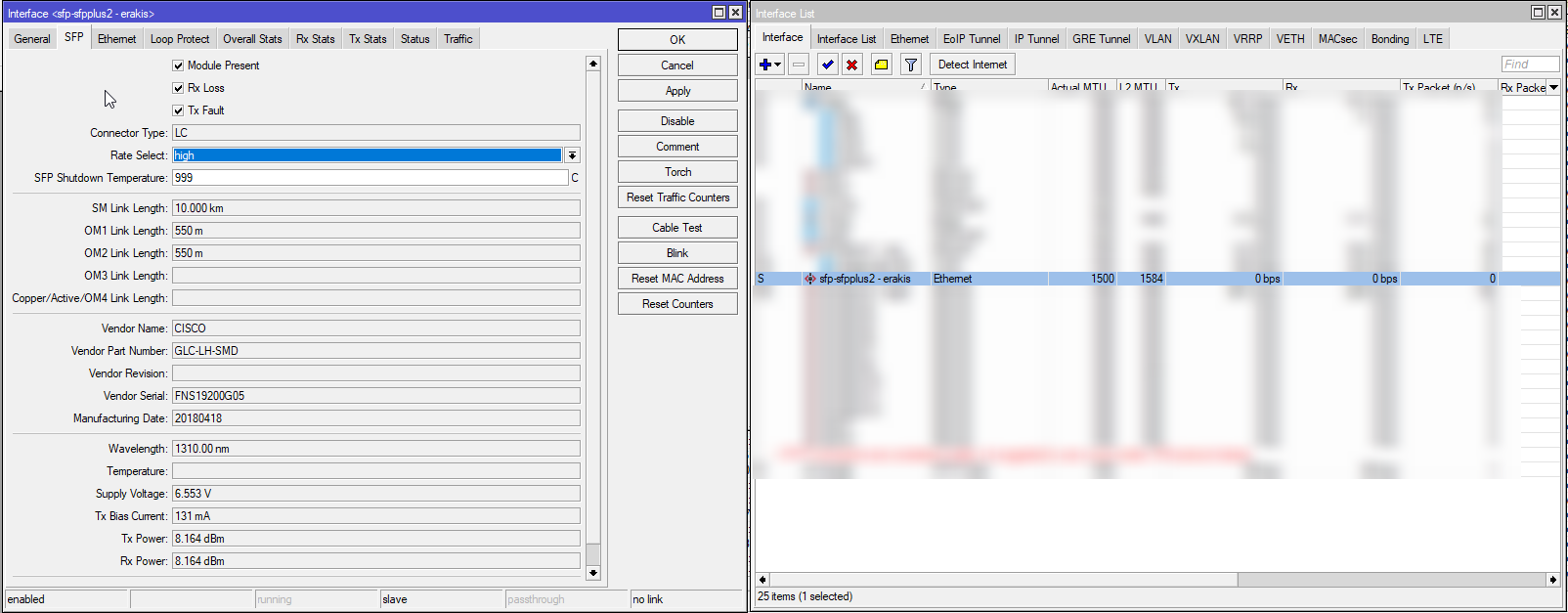The image size is (1568, 613).
Task: Click Reset MAC Address button
Action: point(677,279)
